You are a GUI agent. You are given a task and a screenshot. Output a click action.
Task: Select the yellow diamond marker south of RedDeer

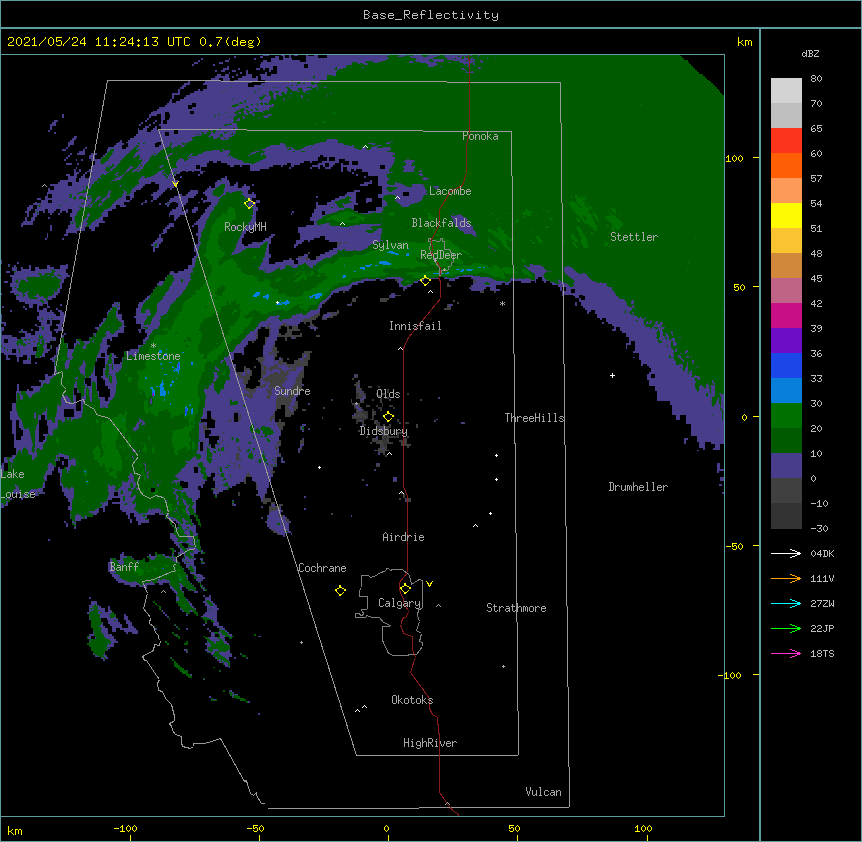(x=425, y=281)
